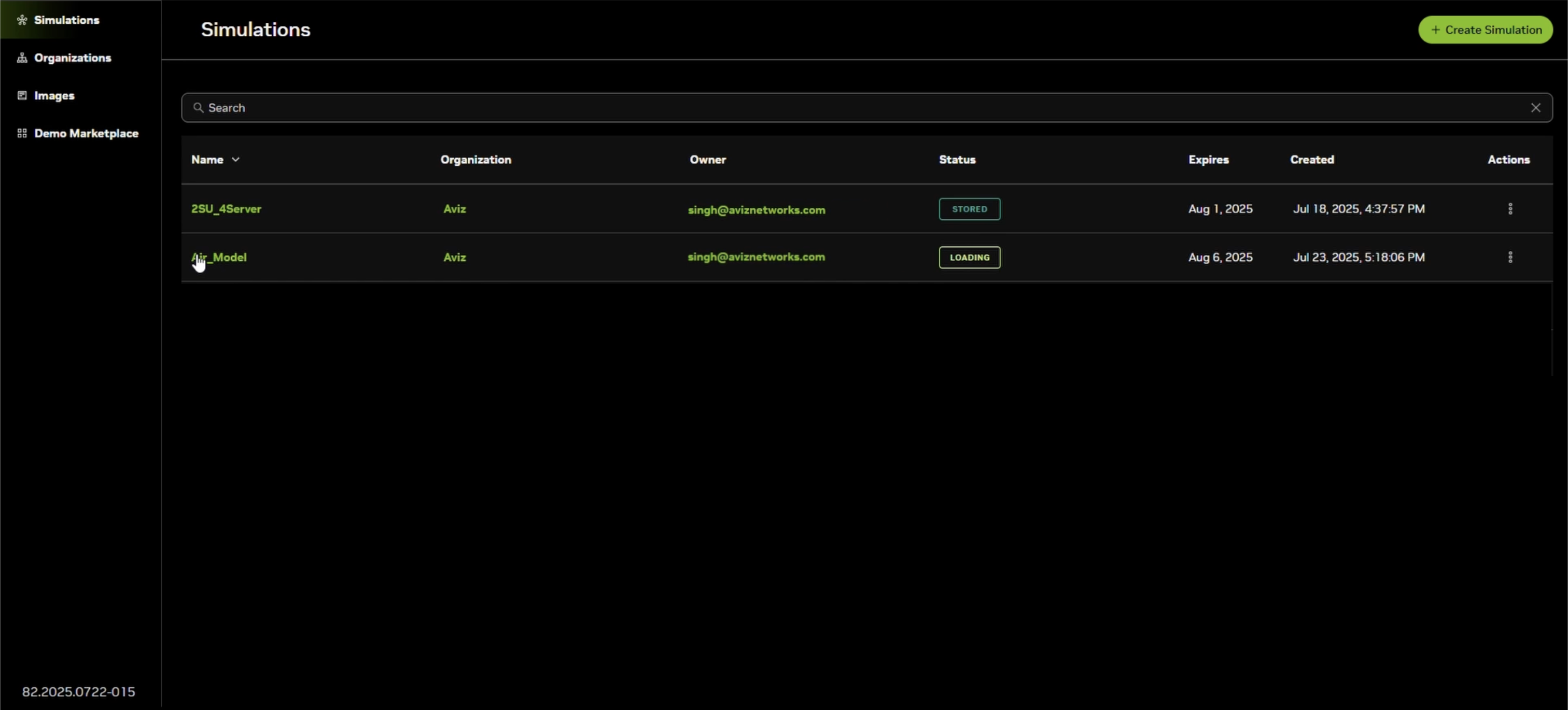Click the Simulations sidebar icon
The height and width of the screenshot is (710, 1568).
(22, 20)
